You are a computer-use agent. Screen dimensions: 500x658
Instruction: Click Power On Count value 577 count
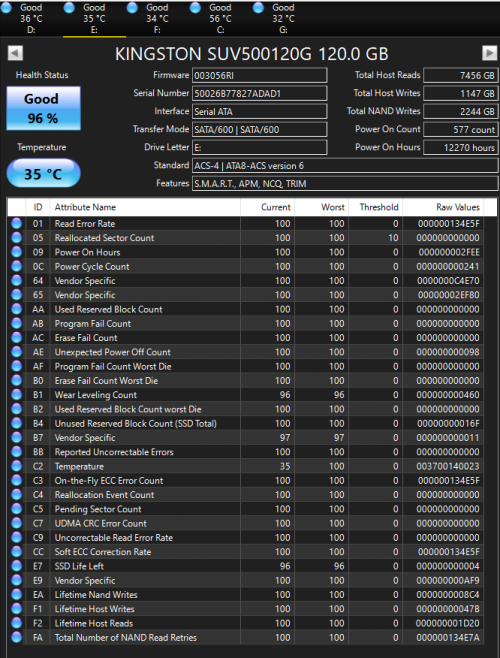461,129
